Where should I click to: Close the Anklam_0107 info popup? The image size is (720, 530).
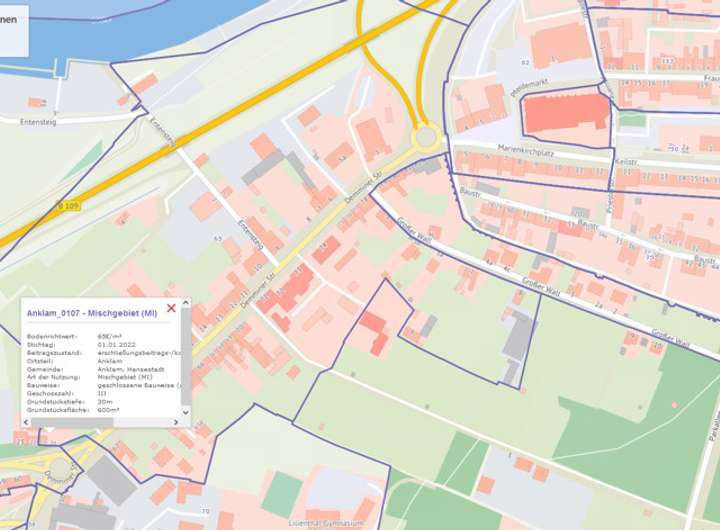tap(171, 308)
